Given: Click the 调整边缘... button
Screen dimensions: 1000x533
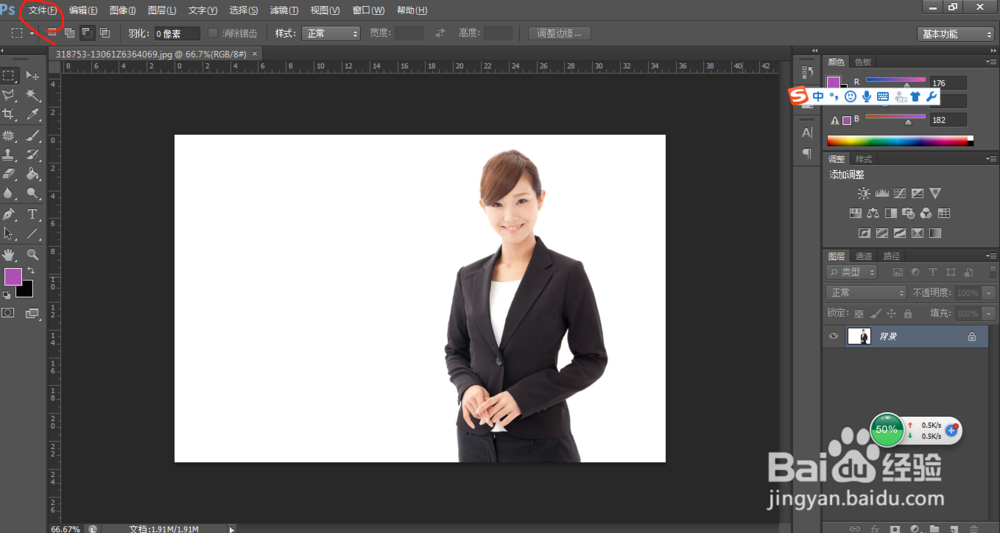Looking at the screenshot, I should (559, 33).
